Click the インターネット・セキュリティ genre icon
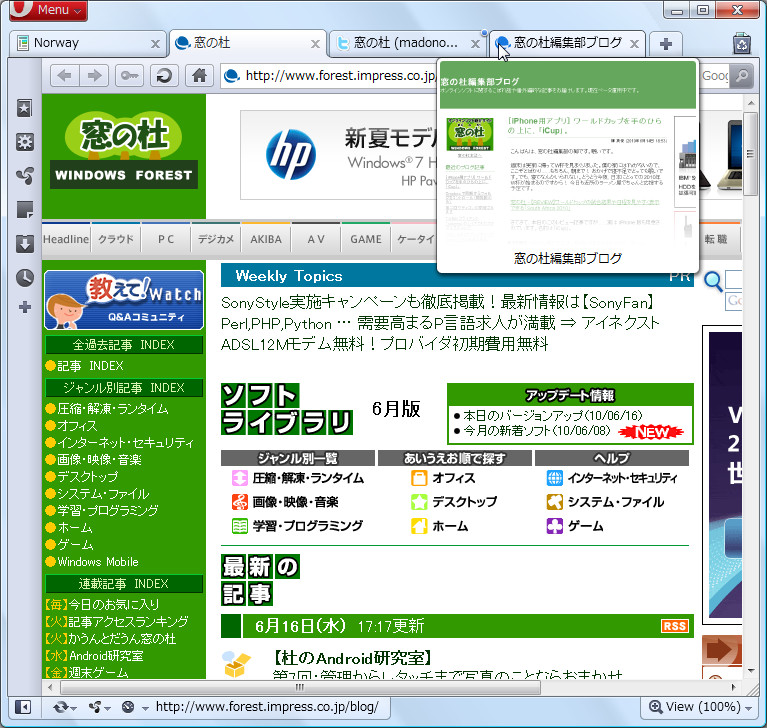The width and height of the screenshot is (767, 728). 555,478
